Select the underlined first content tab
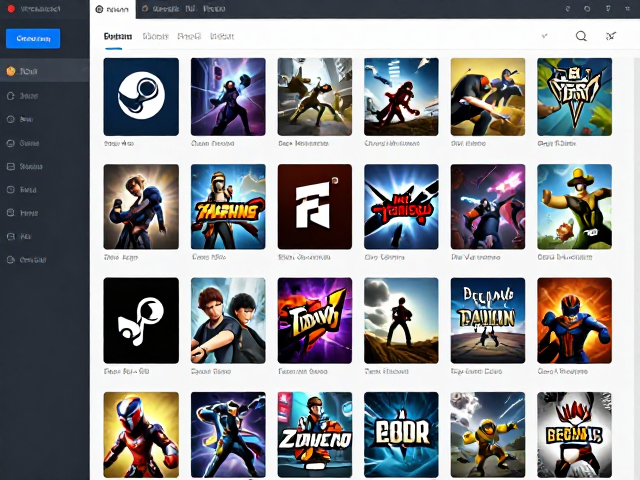640x480 pixels. point(118,36)
